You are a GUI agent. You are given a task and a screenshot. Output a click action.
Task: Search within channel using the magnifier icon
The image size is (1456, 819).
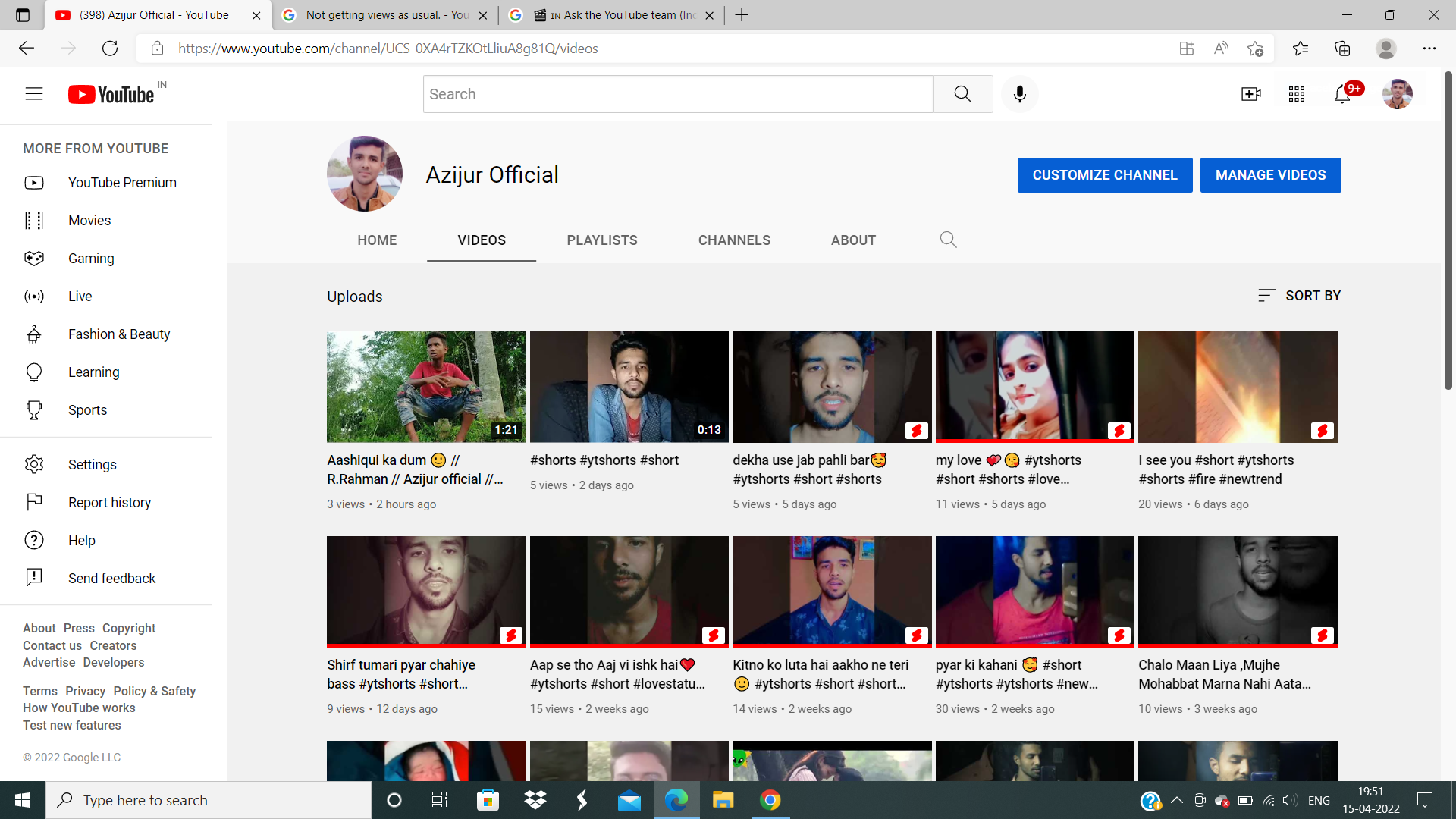[x=948, y=240]
